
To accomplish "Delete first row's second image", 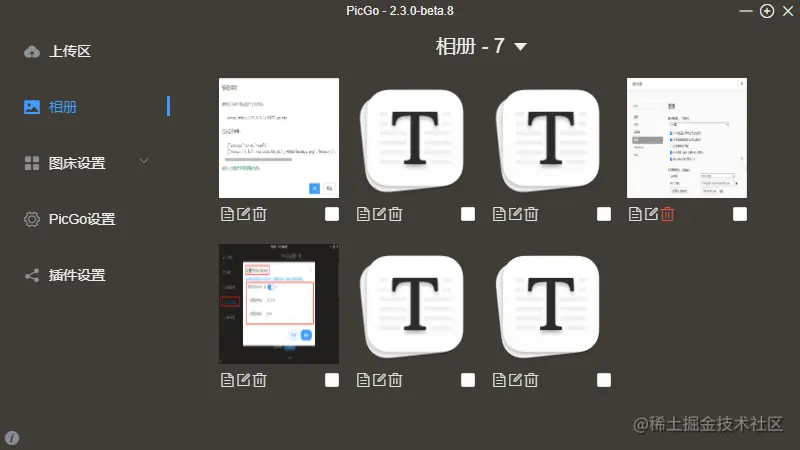I will pos(395,214).
